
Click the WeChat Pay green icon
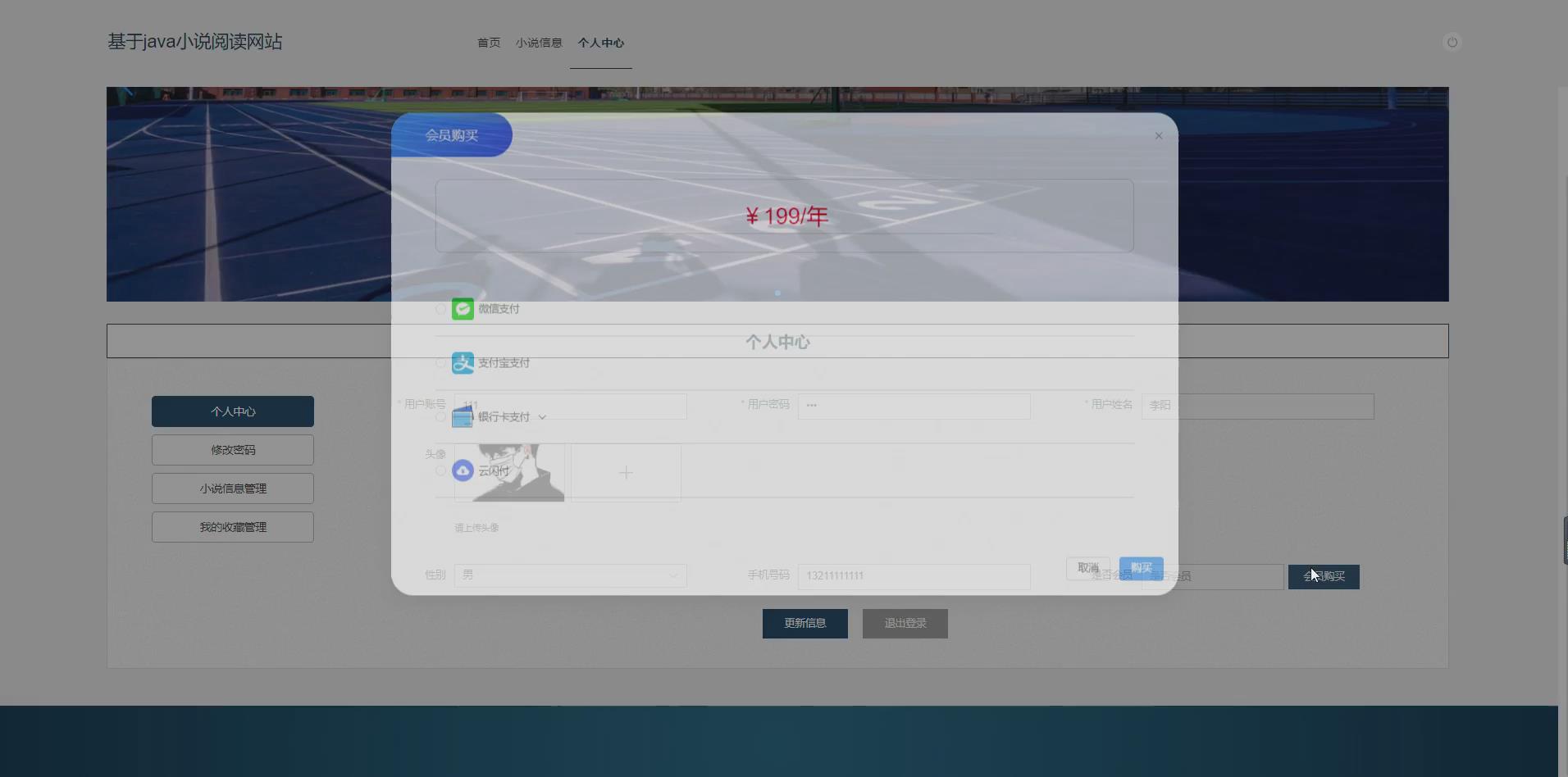(x=463, y=309)
